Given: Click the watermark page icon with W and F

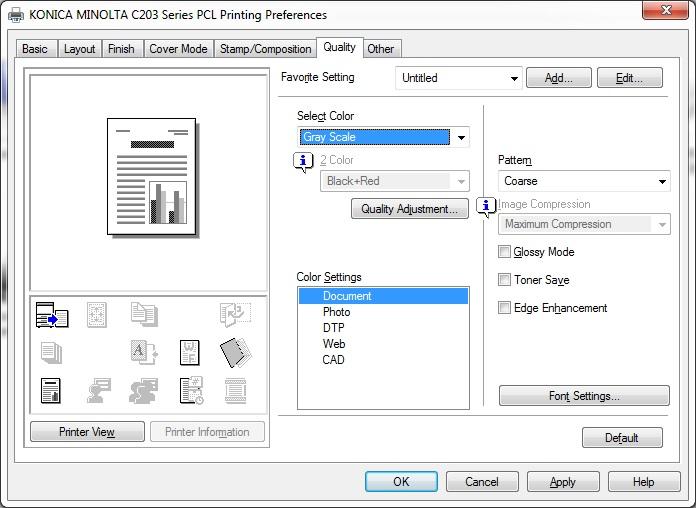Looking at the screenshot, I should click(x=190, y=353).
